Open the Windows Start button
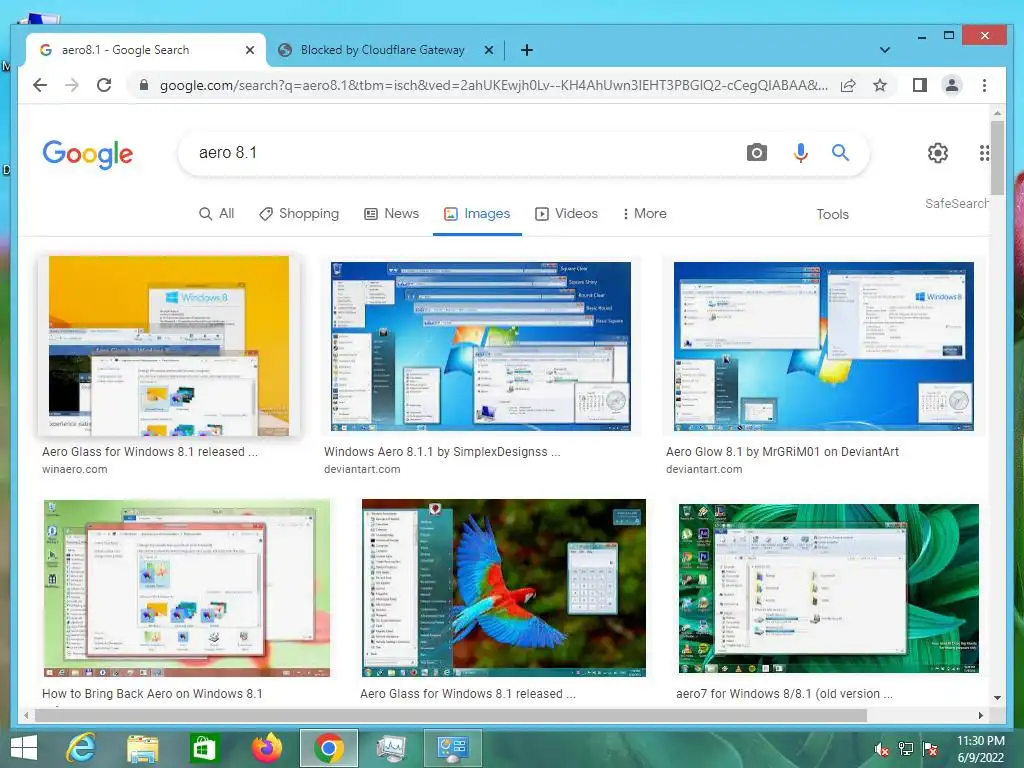Screen dimensions: 1024x768 [x=24, y=748]
